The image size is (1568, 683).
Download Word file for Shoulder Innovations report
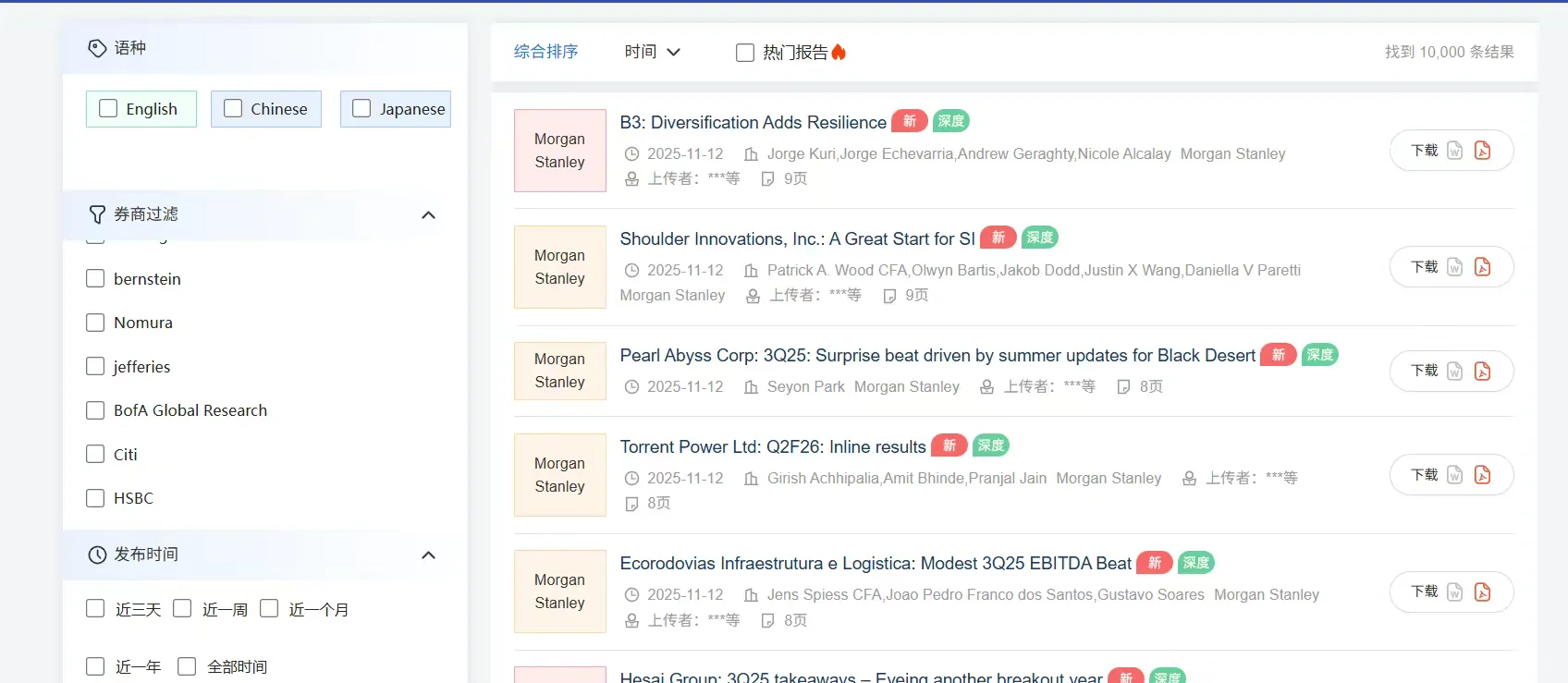click(1454, 267)
